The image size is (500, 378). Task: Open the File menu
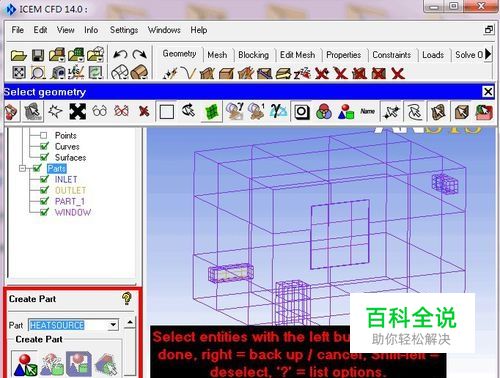coord(17,30)
